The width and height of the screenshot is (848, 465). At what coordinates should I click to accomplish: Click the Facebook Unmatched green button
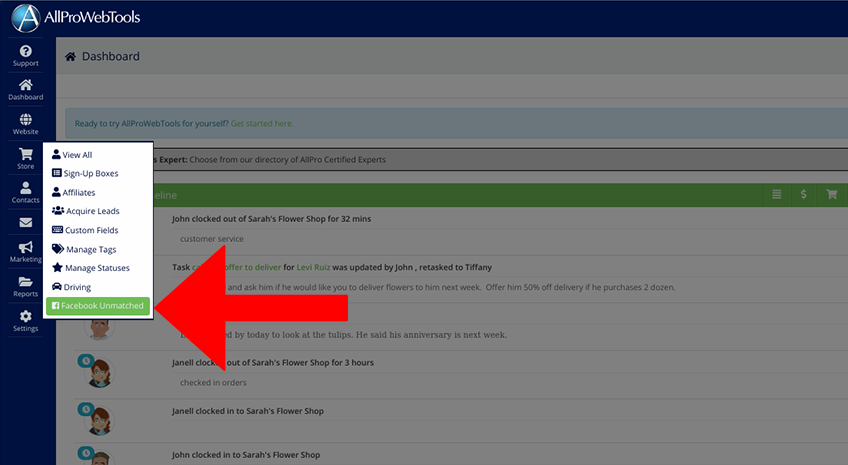pos(98,305)
